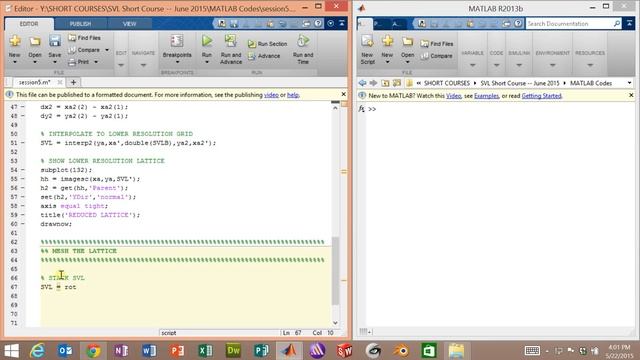Screen dimensions: 640x360
Task: Open the dropdown arrow under Editor Open
Action: click(35, 62)
